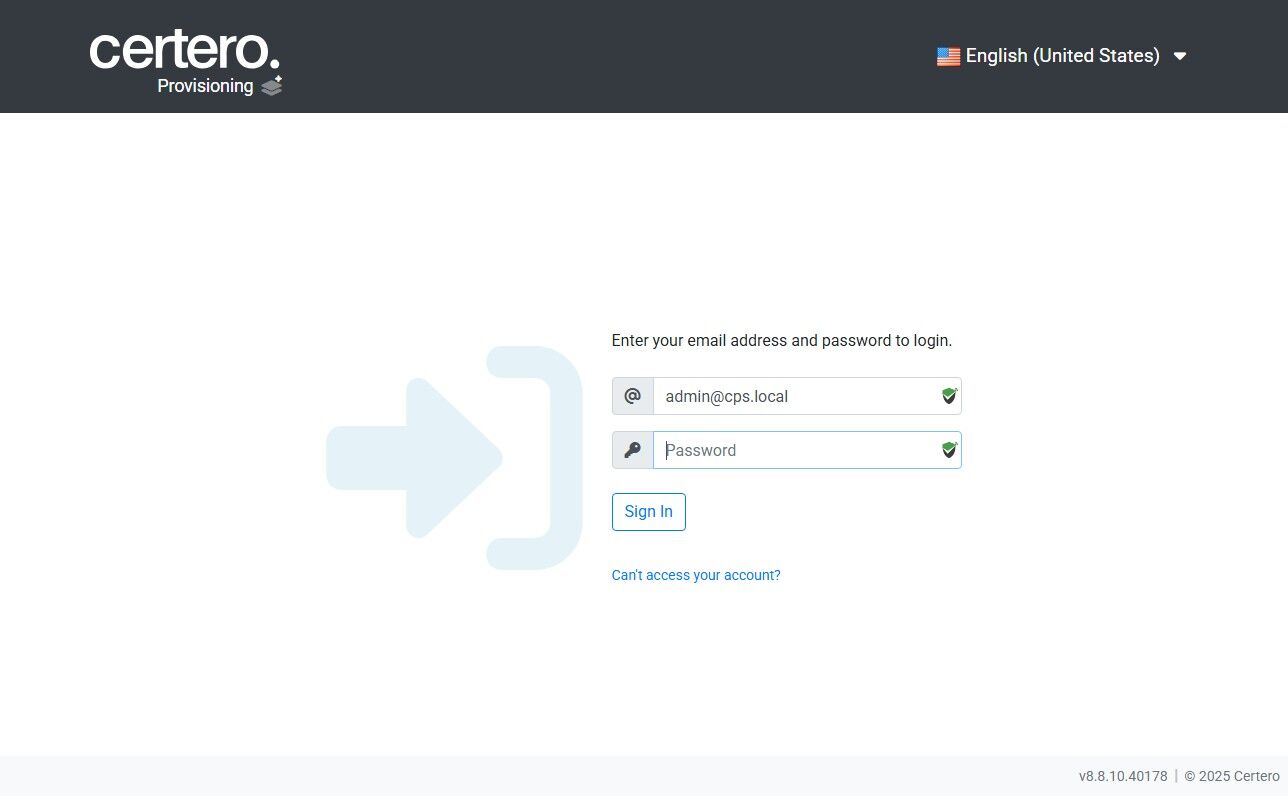Click the Sign In button
Image resolution: width=1288 pixels, height=796 pixels.
click(649, 512)
